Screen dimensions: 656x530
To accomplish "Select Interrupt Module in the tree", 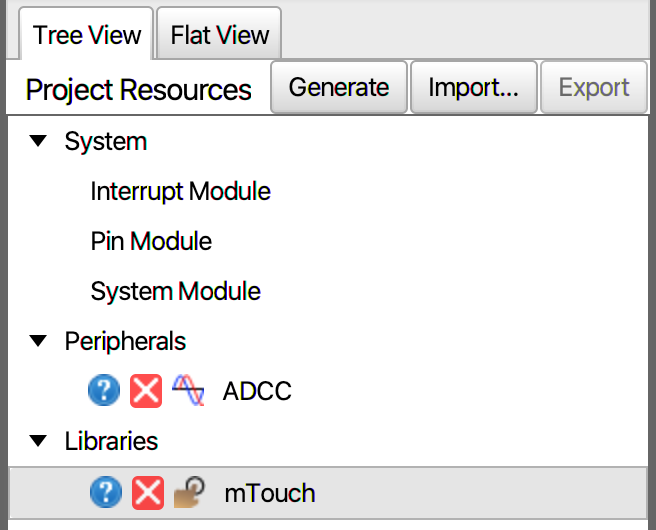I will click(180, 191).
